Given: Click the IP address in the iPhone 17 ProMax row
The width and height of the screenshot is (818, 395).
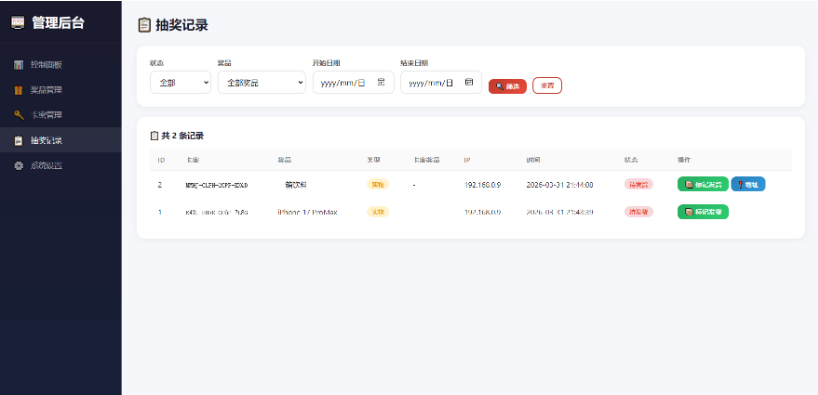Looking at the screenshot, I should [x=483, y=212].
